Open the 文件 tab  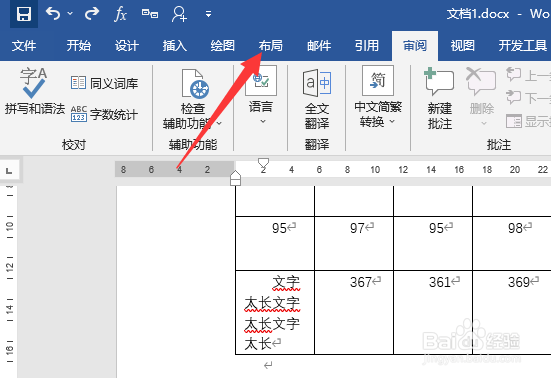[24, 46]
